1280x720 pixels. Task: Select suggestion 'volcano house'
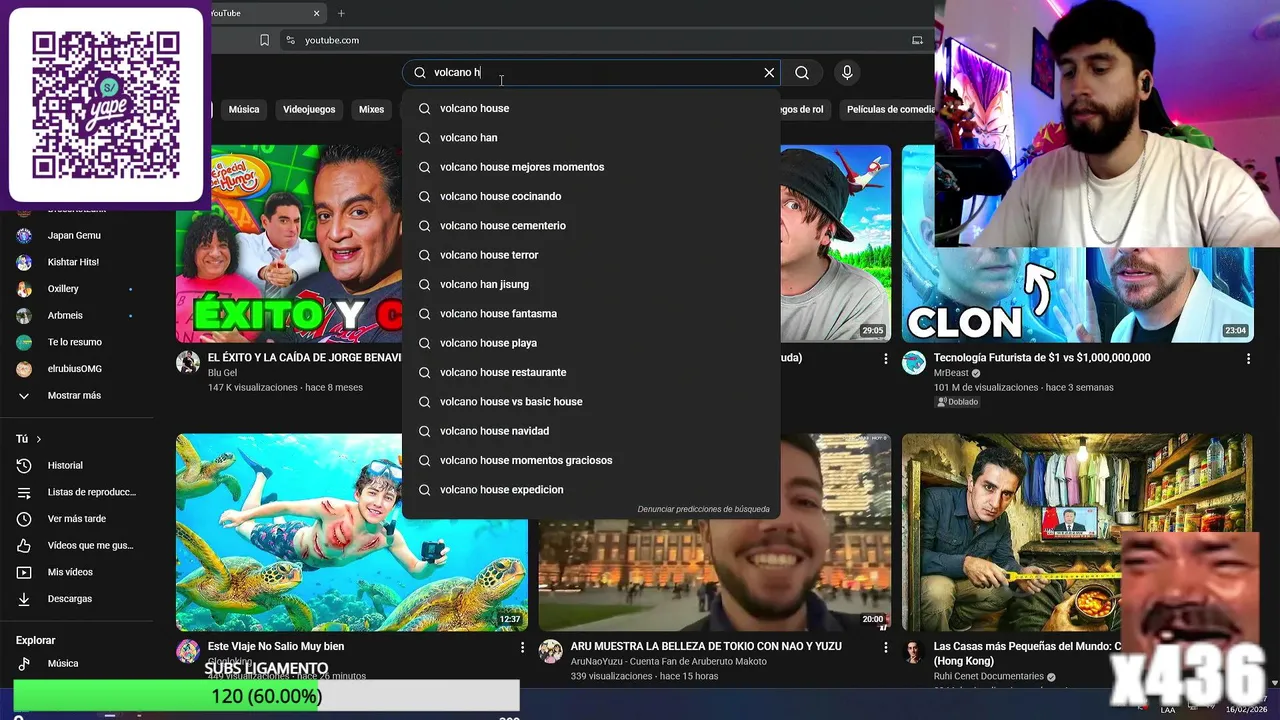pos(591,108)
